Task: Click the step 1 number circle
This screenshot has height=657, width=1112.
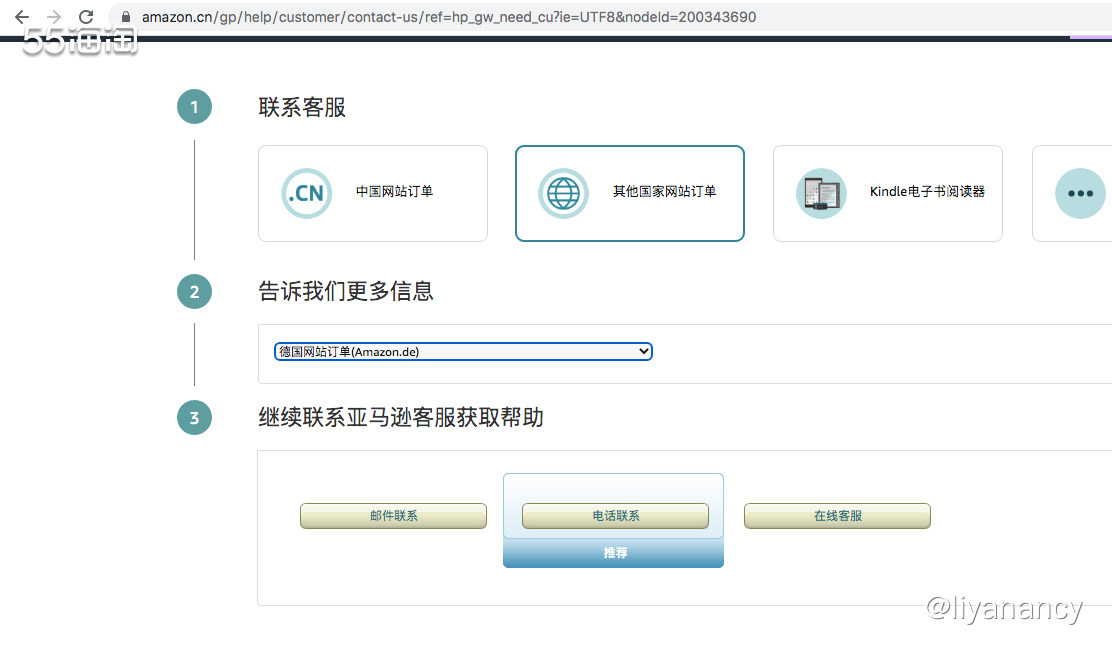Action: (x=194, y=107)
